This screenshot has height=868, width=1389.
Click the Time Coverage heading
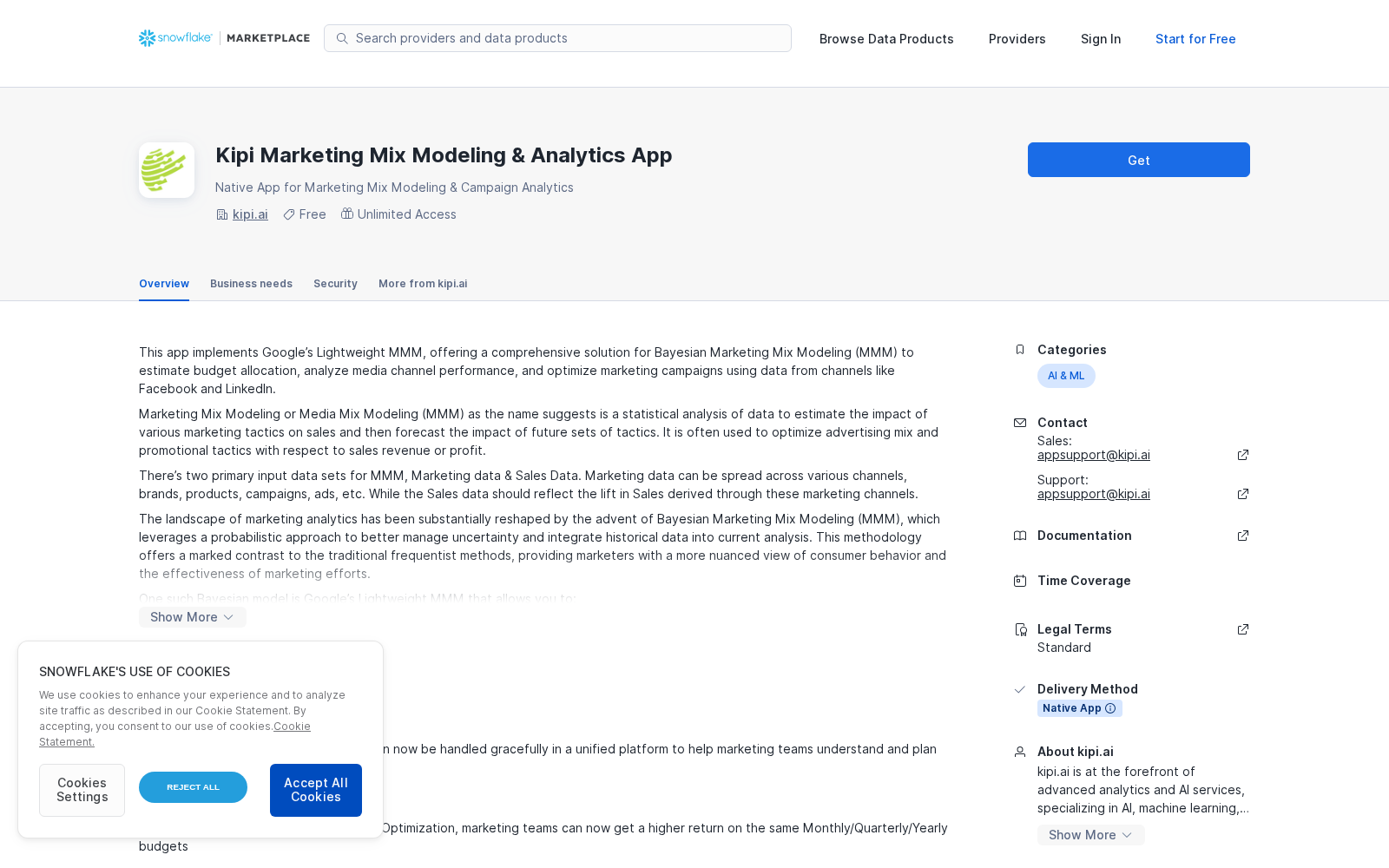(x=1084, y=581)
